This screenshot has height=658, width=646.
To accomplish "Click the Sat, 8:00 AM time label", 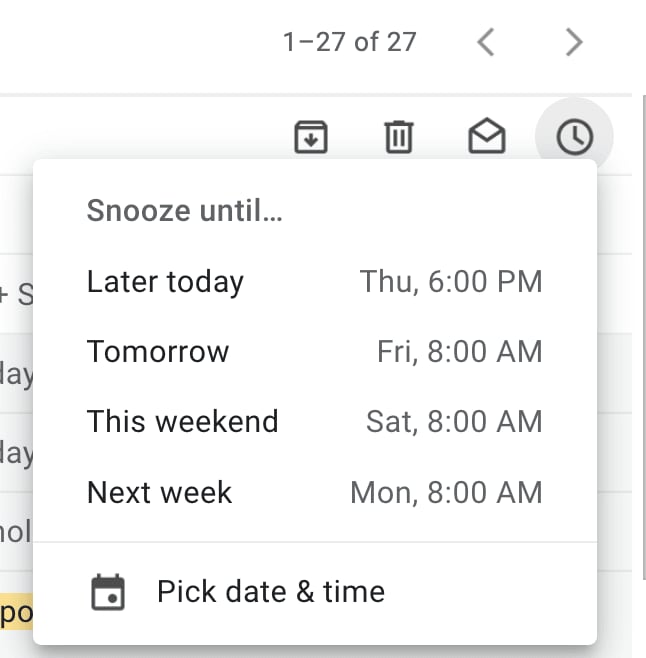I will (454, 421).
